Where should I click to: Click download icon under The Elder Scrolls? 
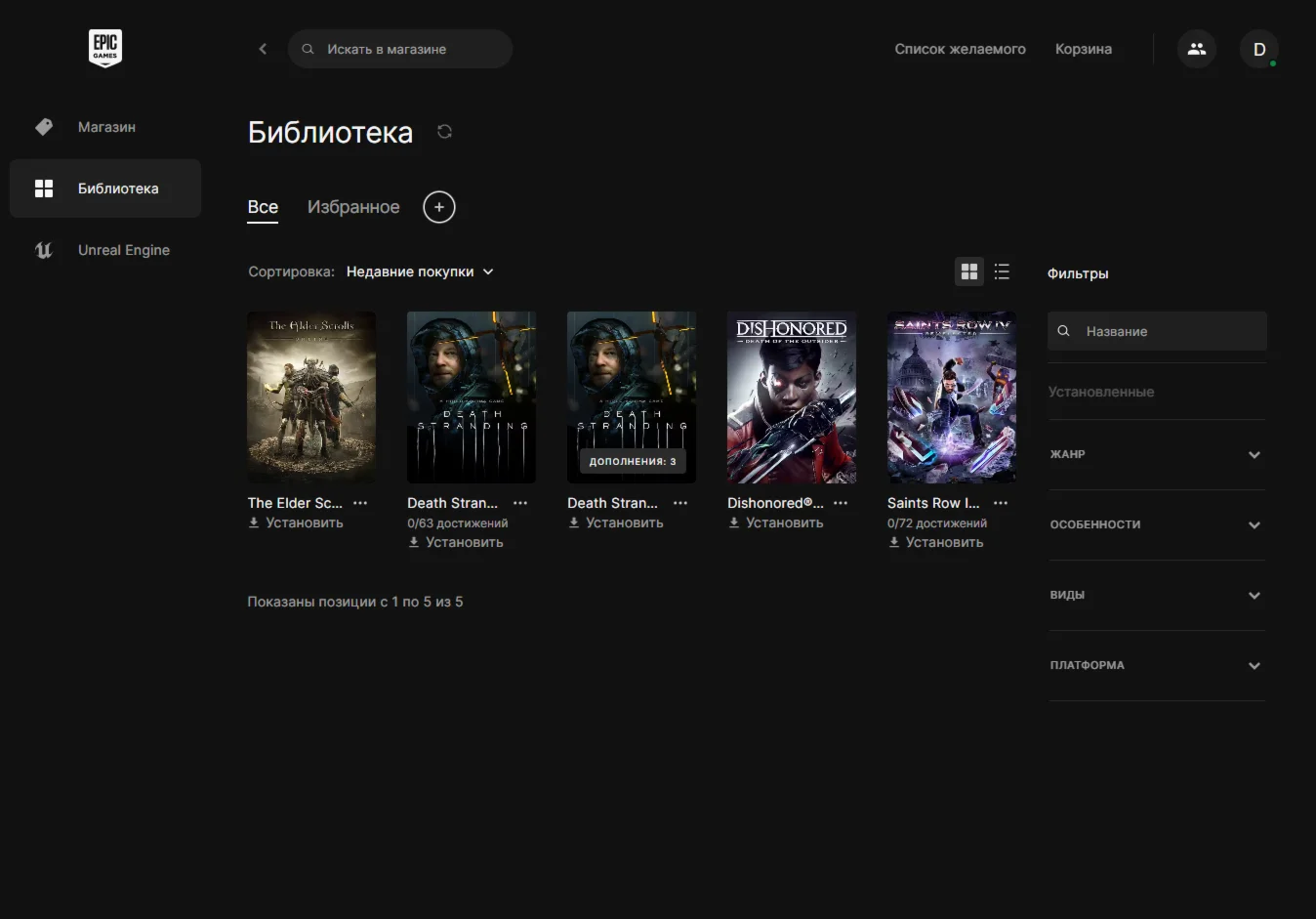(254, 522)
